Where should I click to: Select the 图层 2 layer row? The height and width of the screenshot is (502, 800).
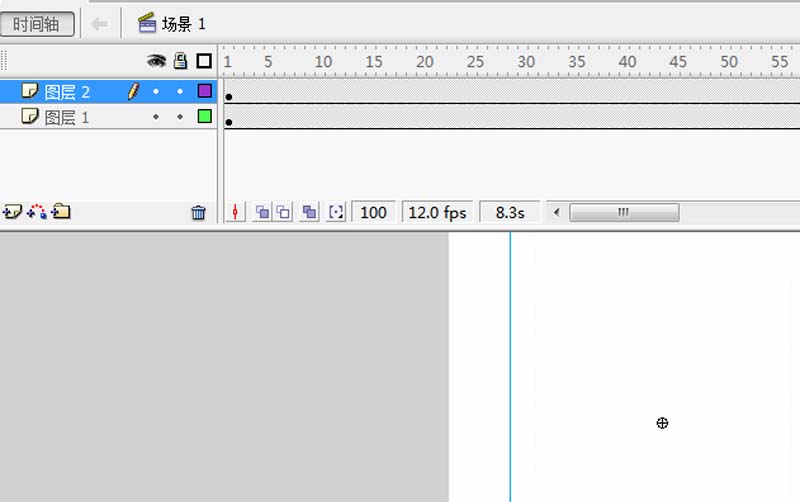(x=109, y=91)
